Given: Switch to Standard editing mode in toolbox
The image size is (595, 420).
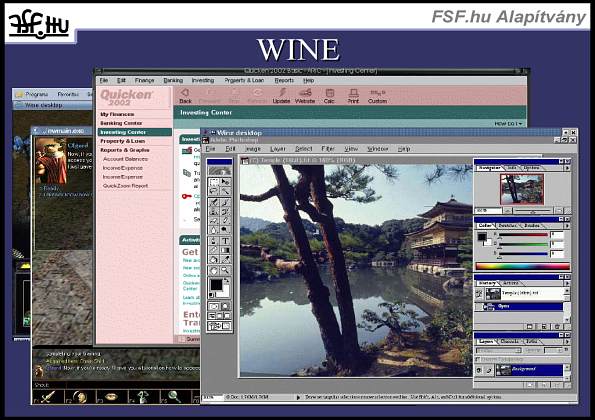Looking at the screenshot, I should (x=213, y=307).
